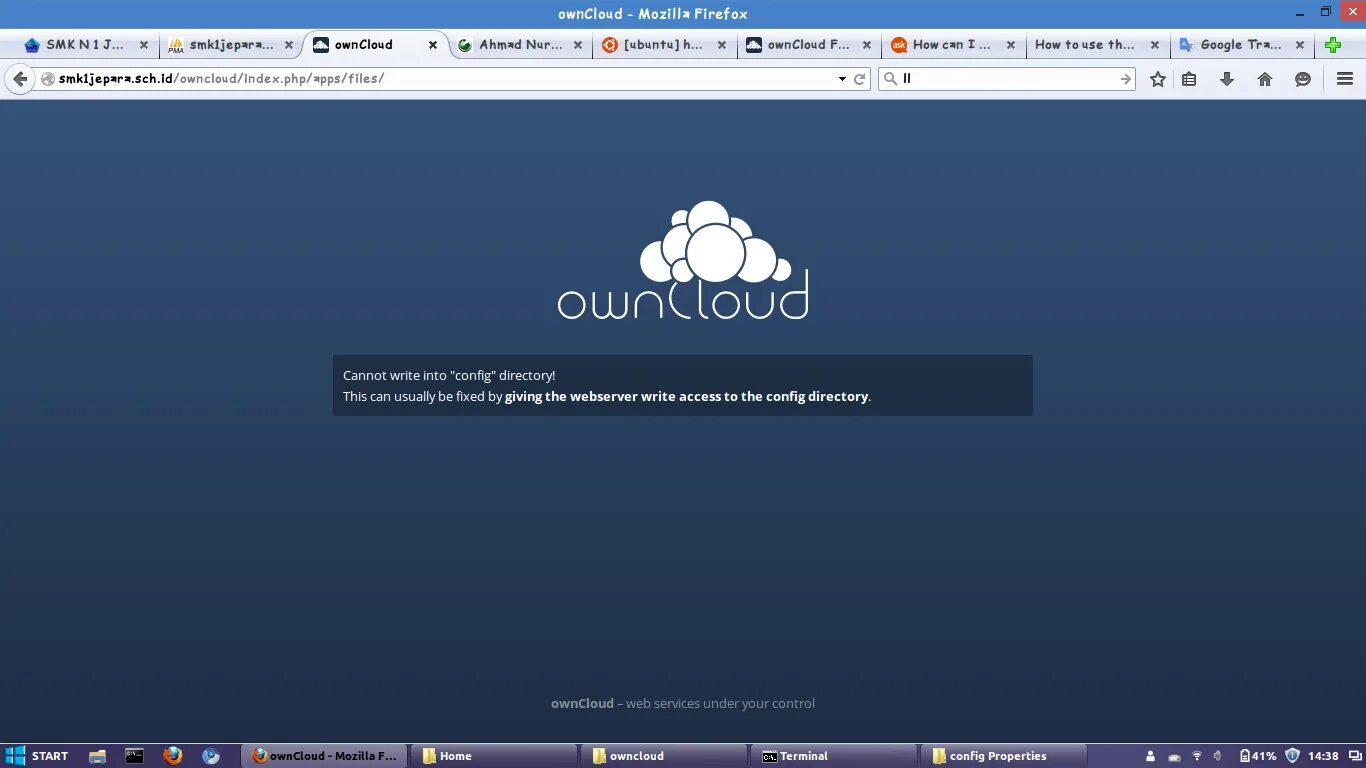The height and width of the screenshot is (768, 1366).
Task: Switch to the smk1jepara phpMyAdmin tab
Action: pyautogui.click(x=232, y=45)
